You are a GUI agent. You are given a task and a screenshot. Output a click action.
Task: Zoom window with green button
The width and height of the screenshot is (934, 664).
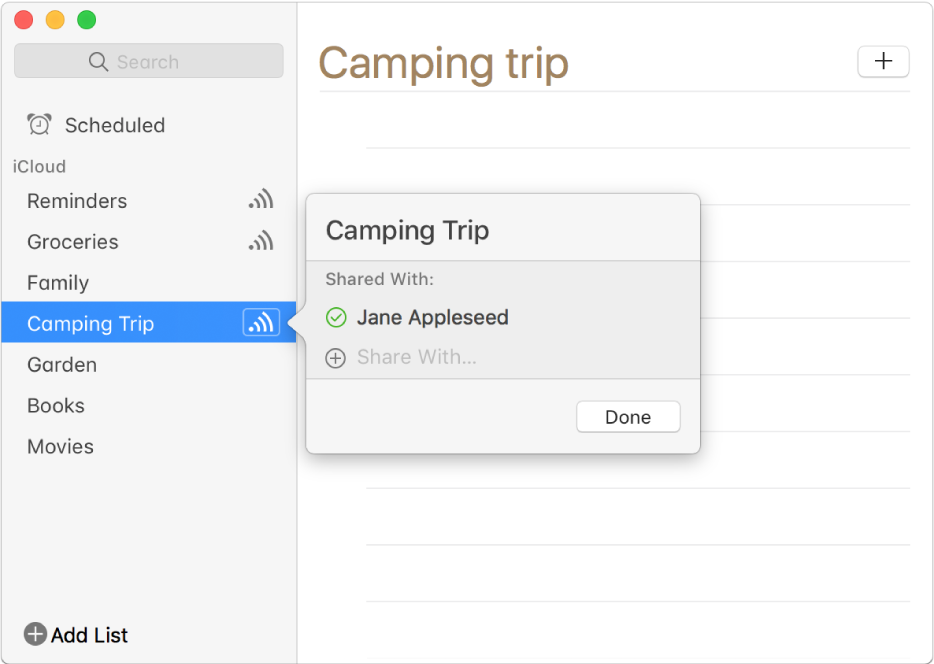pyautogui.click(x=87, y=20)
